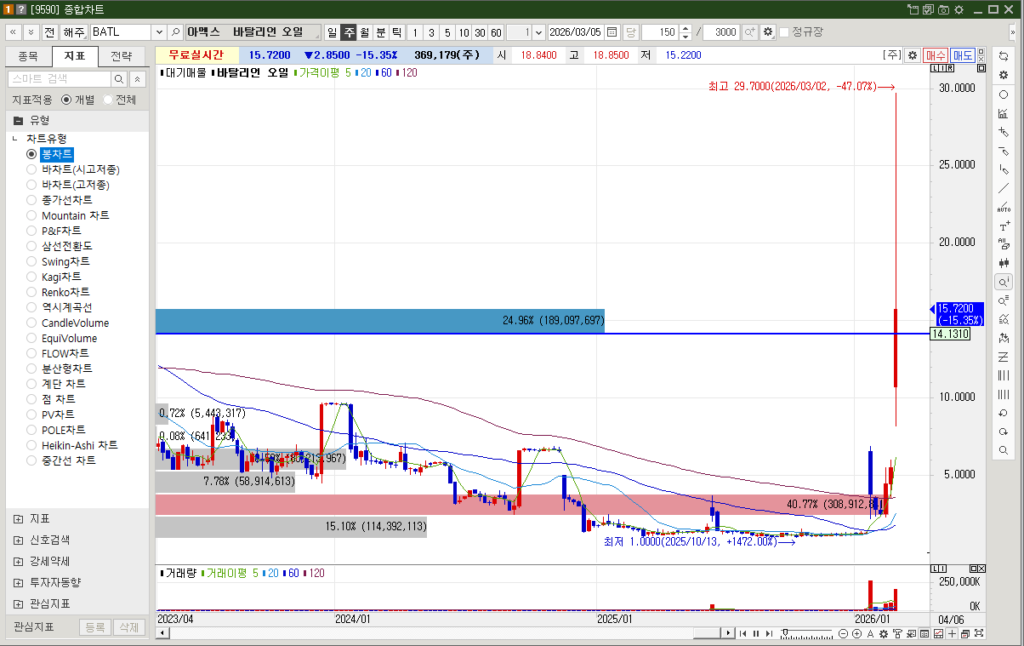Click the refresh icon atop right toolbar
The image size is (1024, 646).
pos(1003,56)
